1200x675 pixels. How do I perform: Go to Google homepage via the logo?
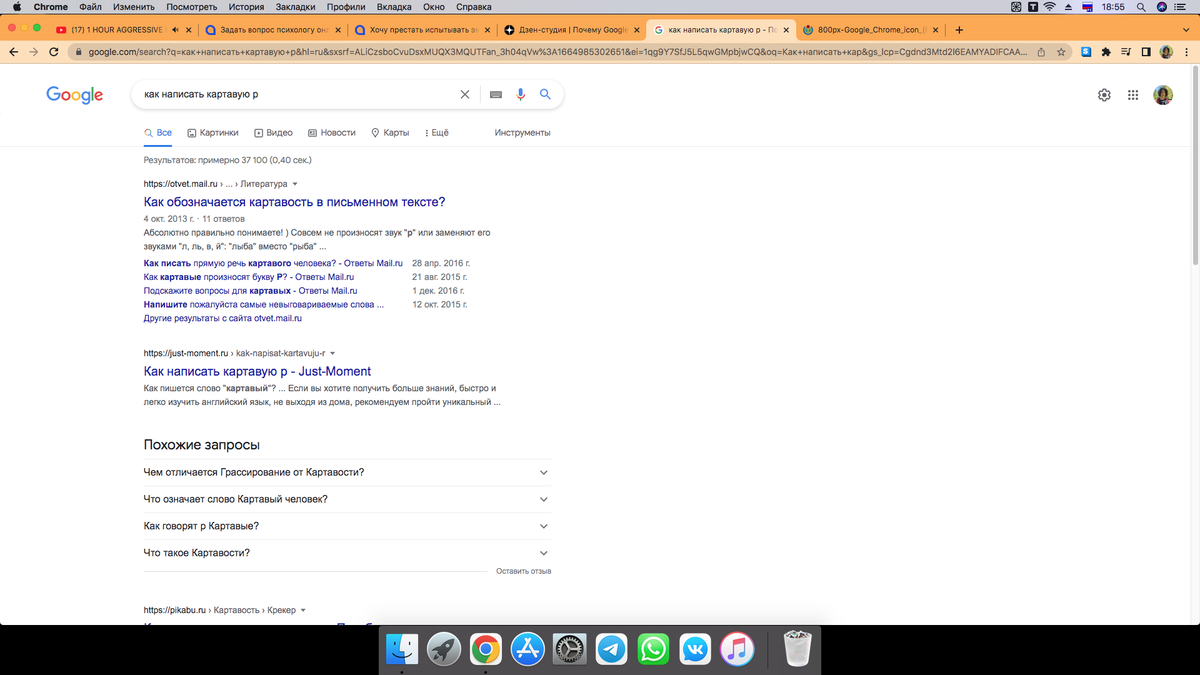(x=75, y=95)
